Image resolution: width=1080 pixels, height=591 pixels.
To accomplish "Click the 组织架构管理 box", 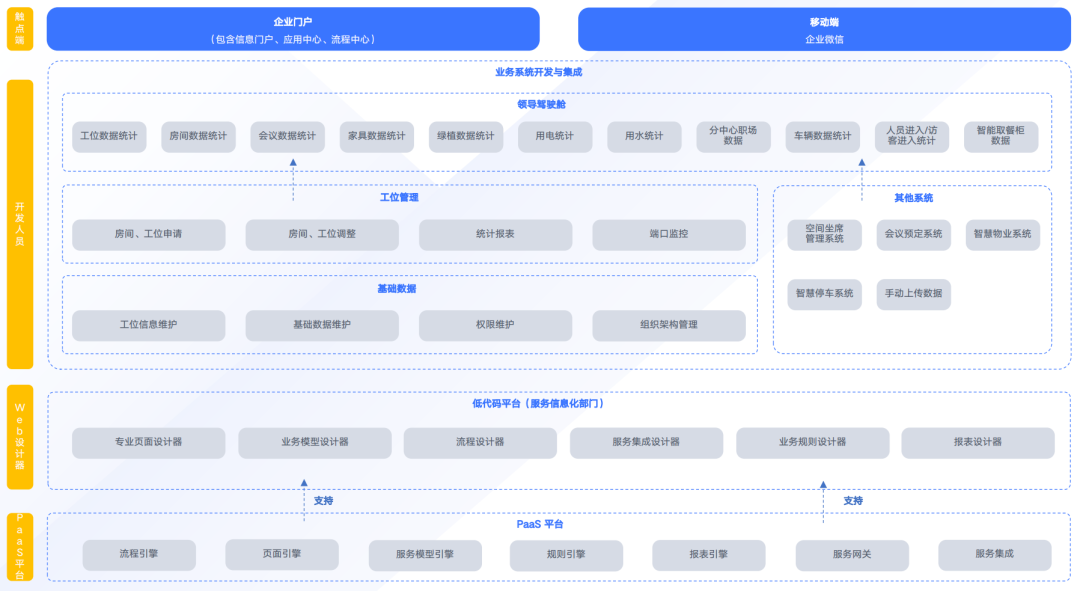I will click(x=669, y=325).
